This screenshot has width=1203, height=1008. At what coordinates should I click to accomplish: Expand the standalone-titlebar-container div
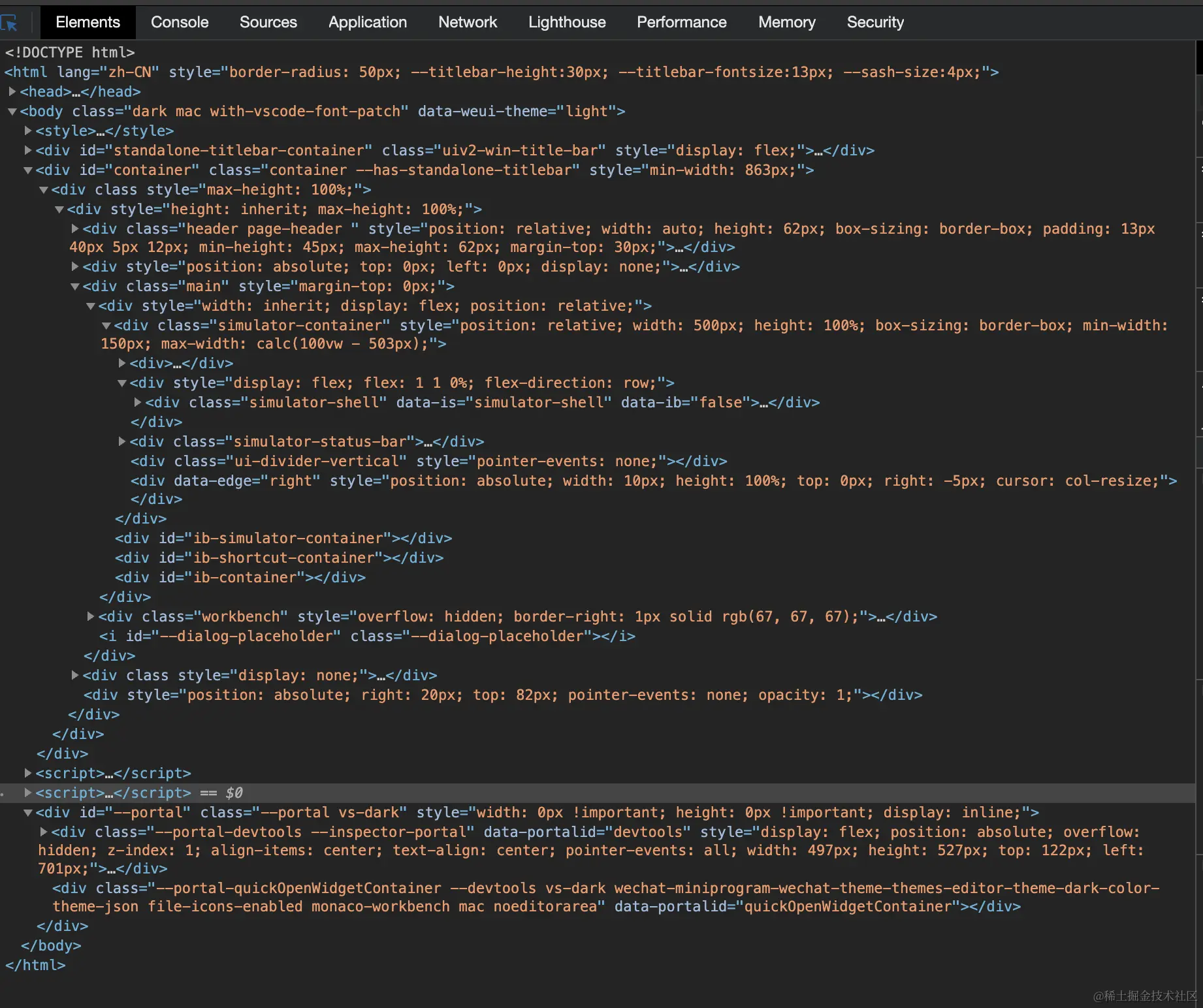pyautogui.click(x=27, y=150)
